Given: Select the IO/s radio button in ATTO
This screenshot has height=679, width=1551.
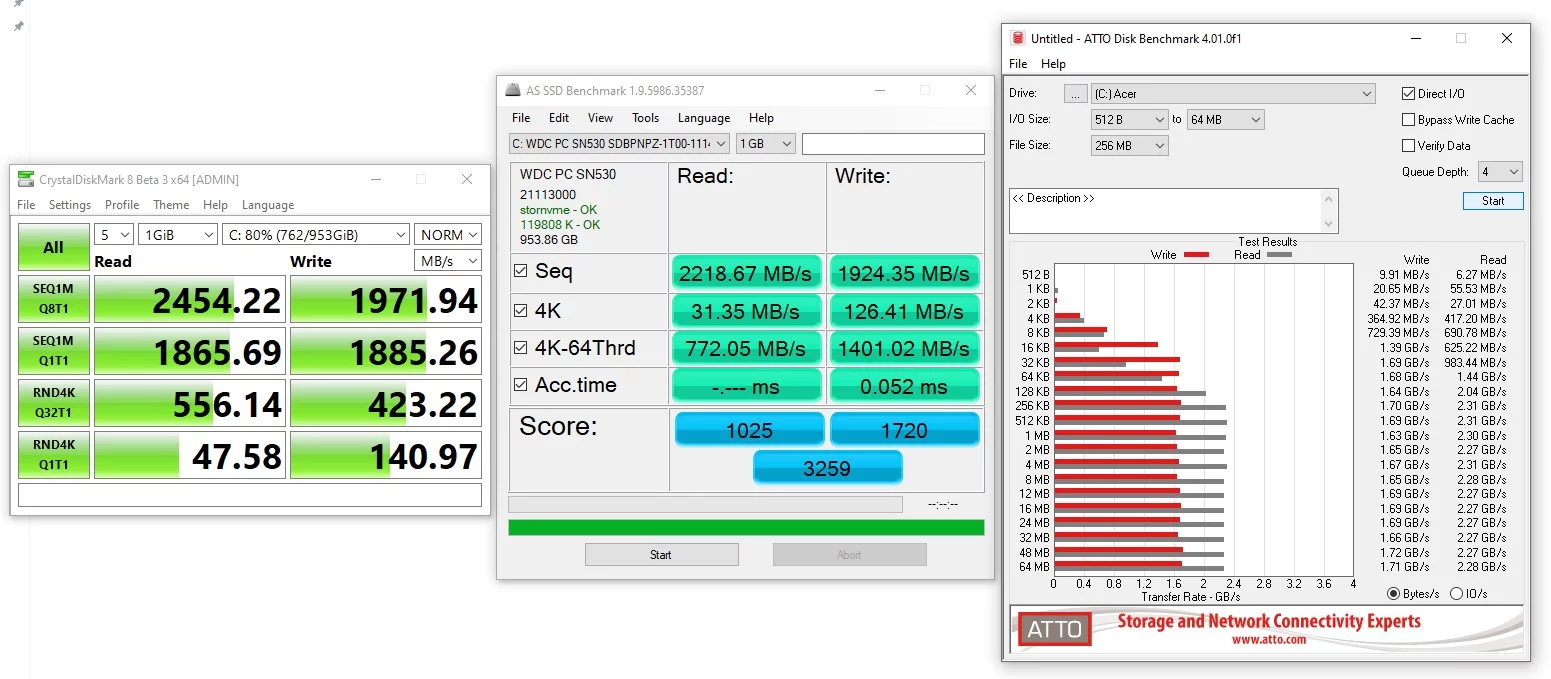Looking at the screenshot, I should point(1456,593).
